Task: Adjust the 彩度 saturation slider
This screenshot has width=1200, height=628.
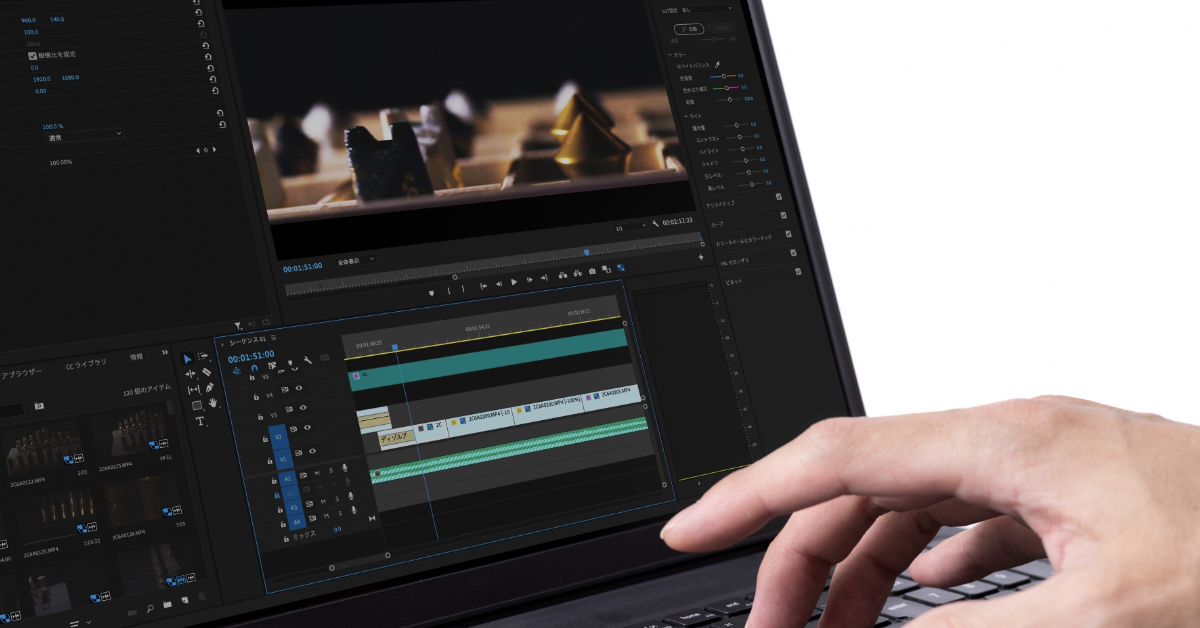Action: (730, 99)
